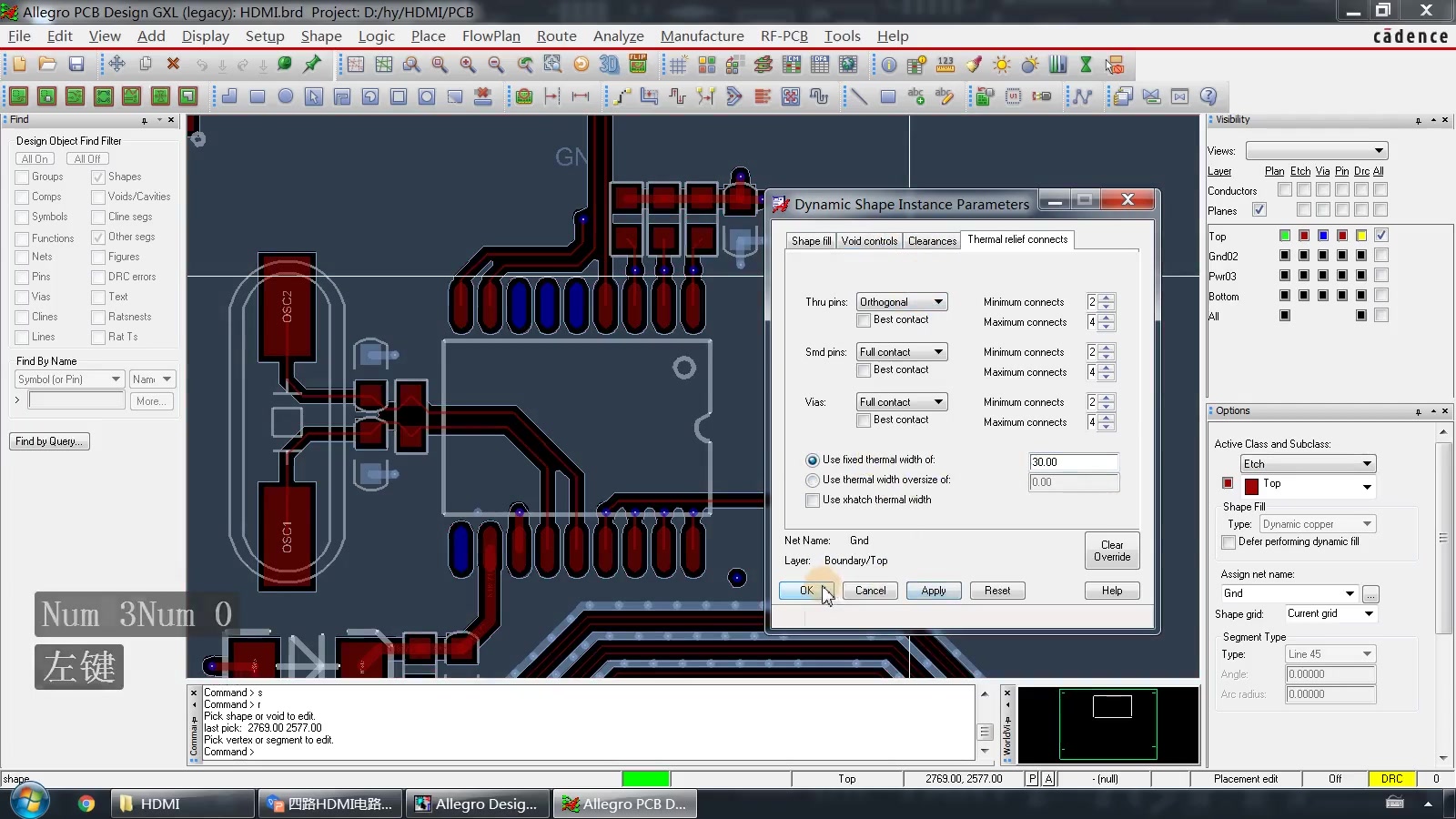
Task: Click the Zoom Out magnifier icon
Action: click(x=496, y=65)
